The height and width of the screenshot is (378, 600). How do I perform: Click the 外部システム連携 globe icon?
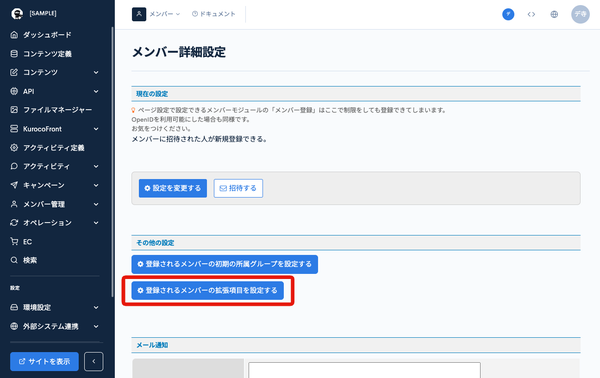point(14,326)
